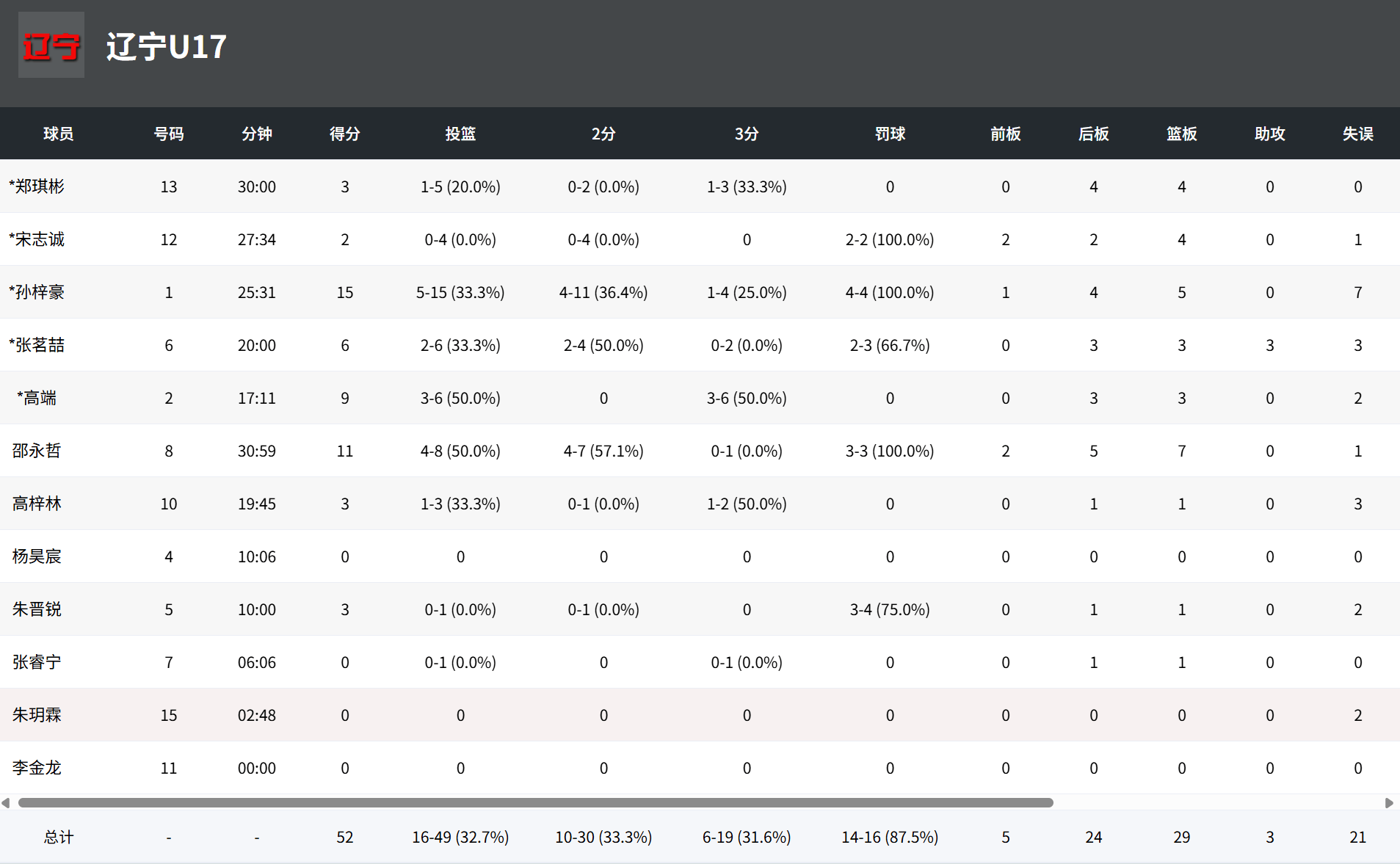The height and width of the screenshot is (864, 1400).
Task: Click the 失误 column header
Action: 1357,134
